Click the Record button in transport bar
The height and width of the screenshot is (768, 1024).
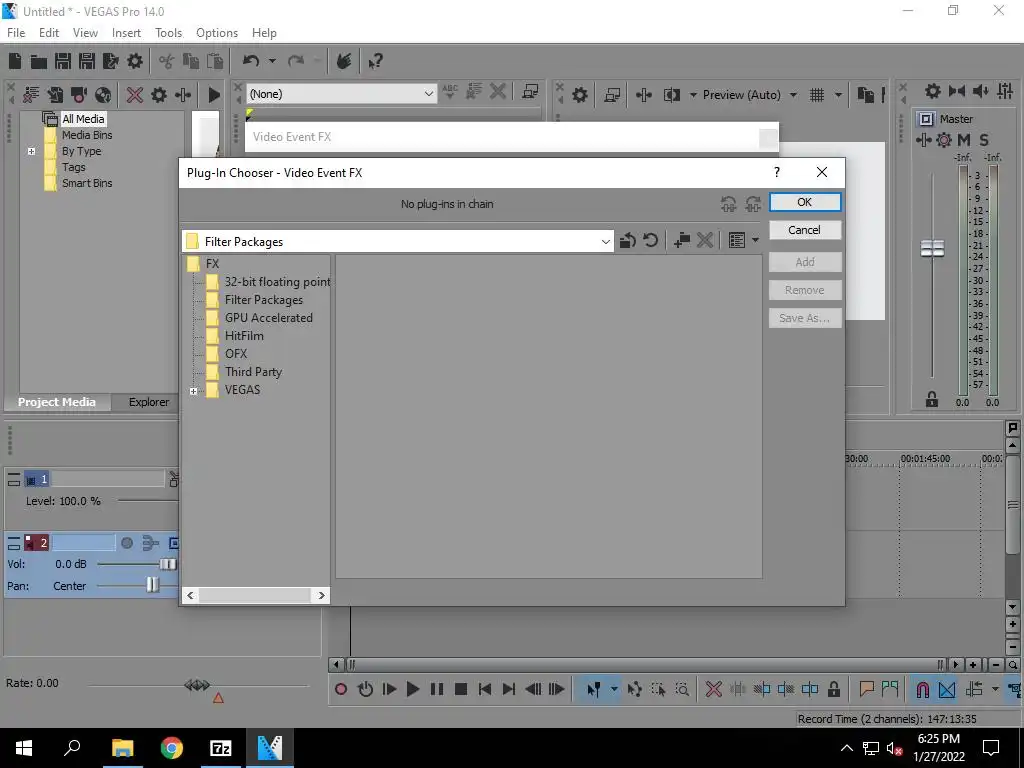[x=341, y=689]
